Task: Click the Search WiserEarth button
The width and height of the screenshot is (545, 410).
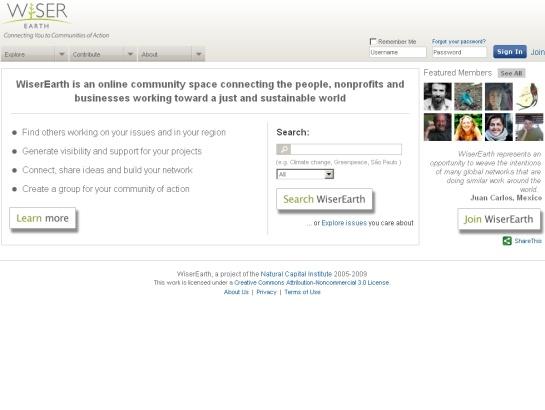Action: point(324,199)
